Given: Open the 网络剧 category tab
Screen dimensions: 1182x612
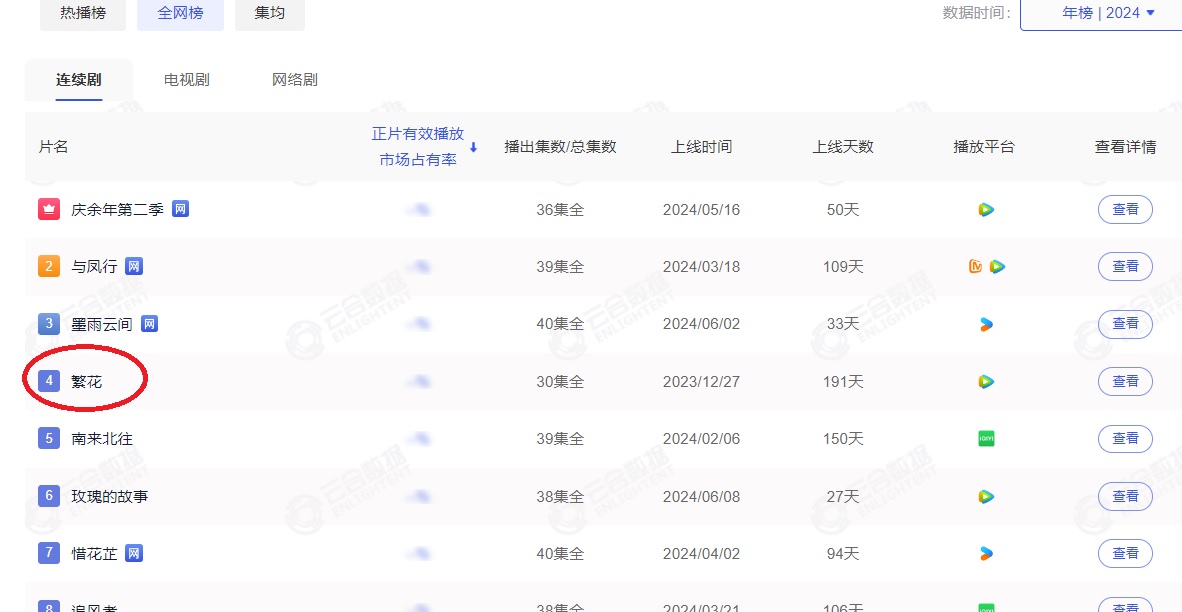Looking at the screenshot, I should [295, 80].
